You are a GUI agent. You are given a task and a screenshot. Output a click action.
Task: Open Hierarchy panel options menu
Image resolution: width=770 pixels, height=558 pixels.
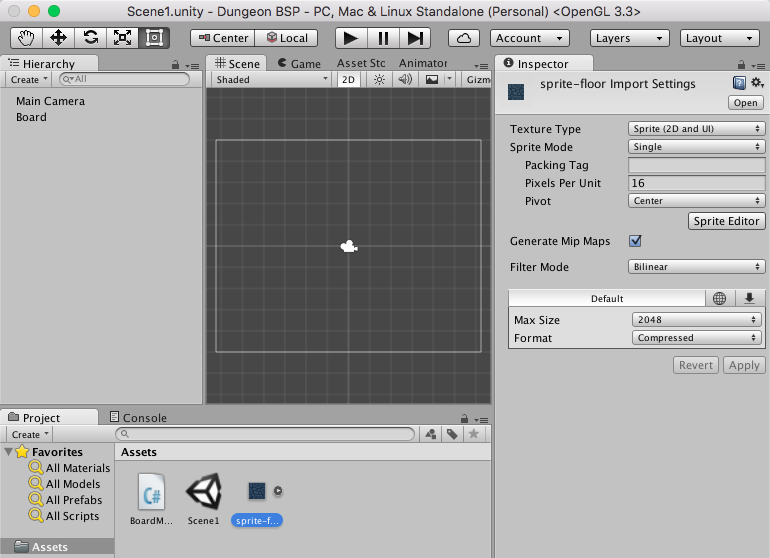[x=192, y=66]
